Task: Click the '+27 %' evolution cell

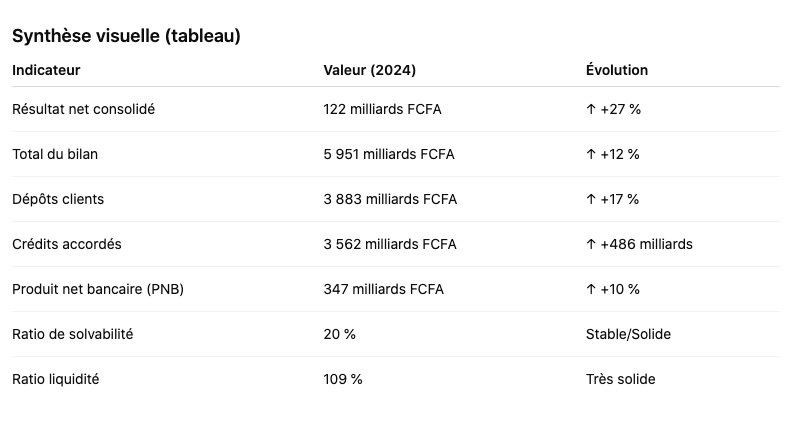Action: (x=613, y=109)
